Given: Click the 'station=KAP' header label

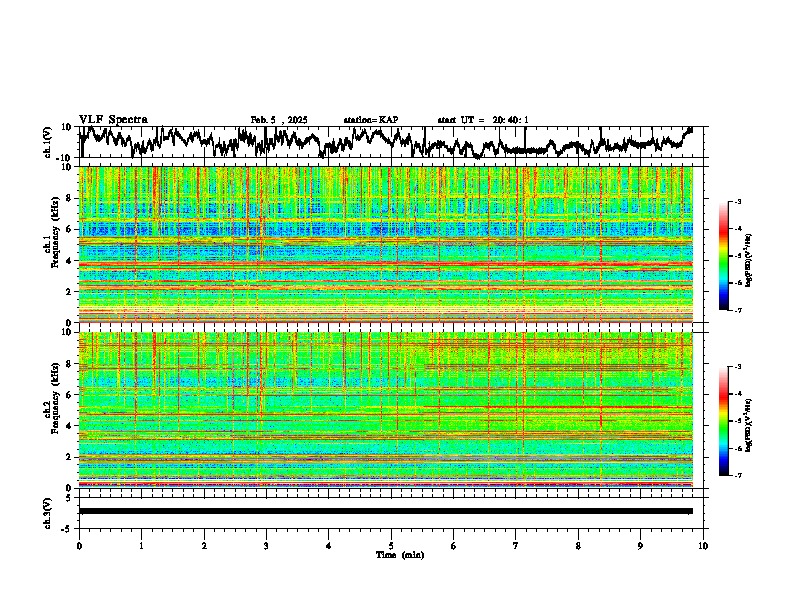Looking at the screenshot, I should (x=371, y=120).
